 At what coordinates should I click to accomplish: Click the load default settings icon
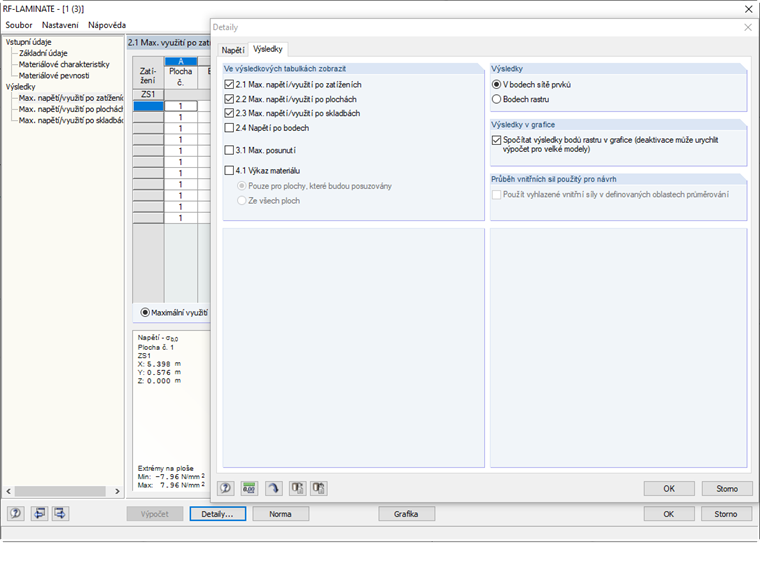click(298, 488)
